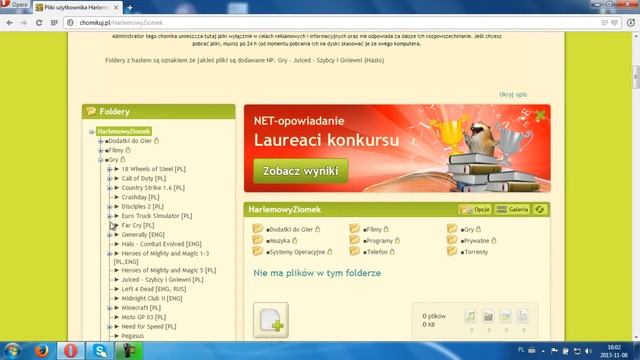Launch Firefox from the taskbar
640x360 pixels.
pyautogui.click(x=41, y=351)
